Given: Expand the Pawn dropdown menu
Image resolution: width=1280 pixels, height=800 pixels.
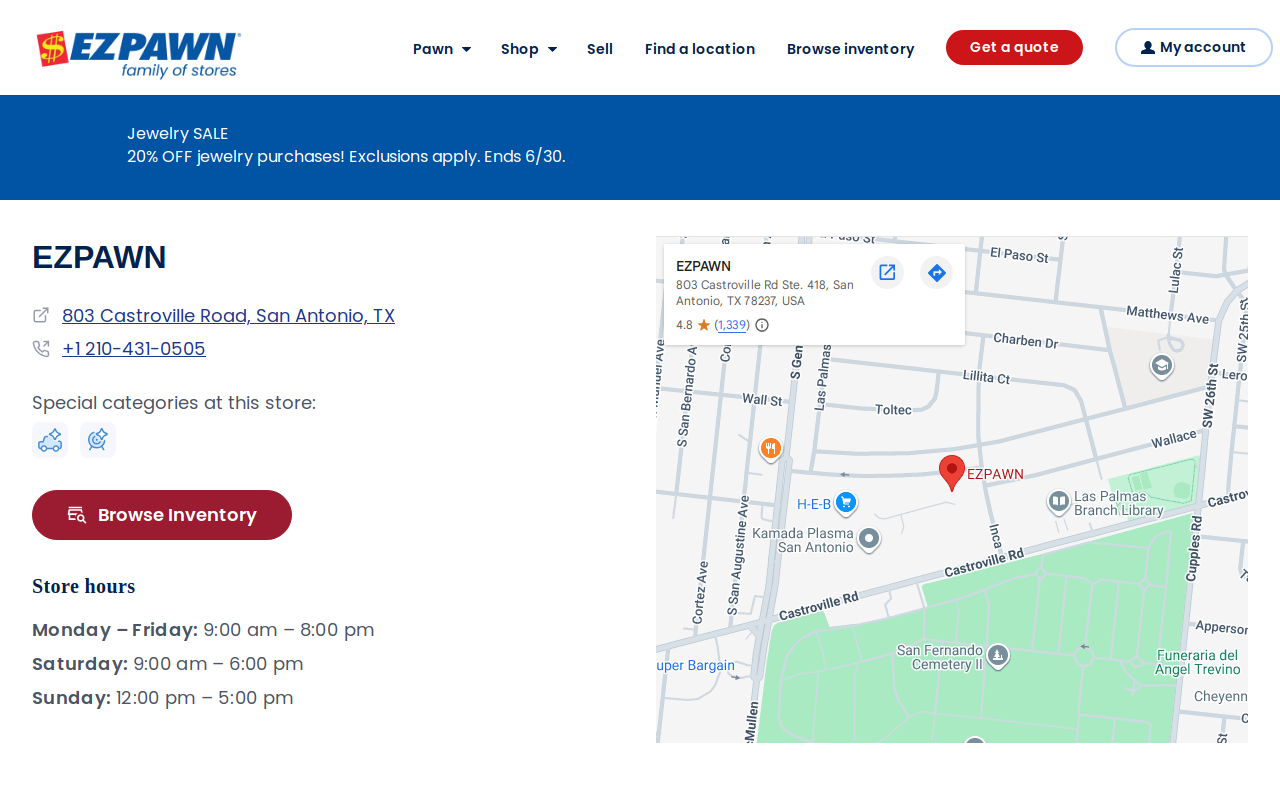Looking at the screenshot, I should (x=442, y=49).
